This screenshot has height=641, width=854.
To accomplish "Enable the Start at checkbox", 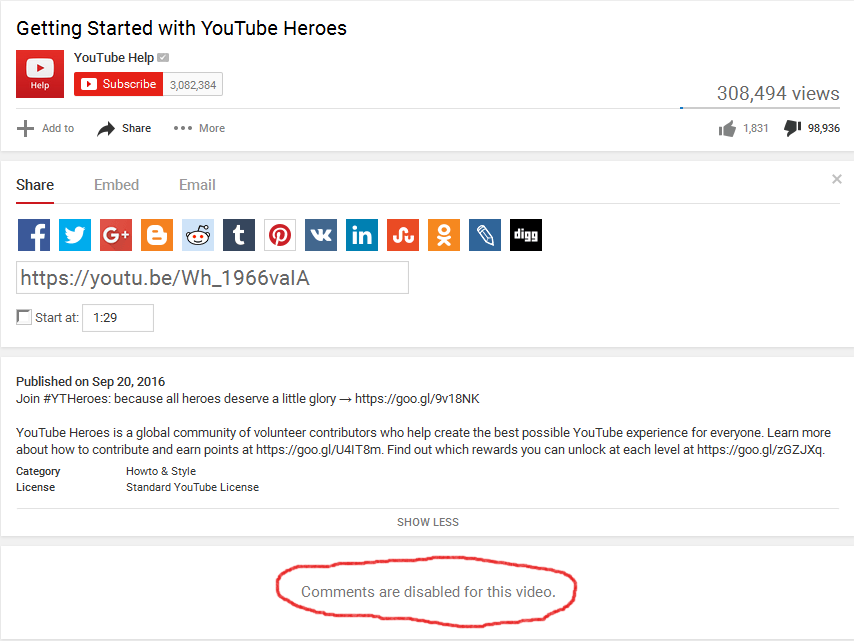I will click(24, 317).
